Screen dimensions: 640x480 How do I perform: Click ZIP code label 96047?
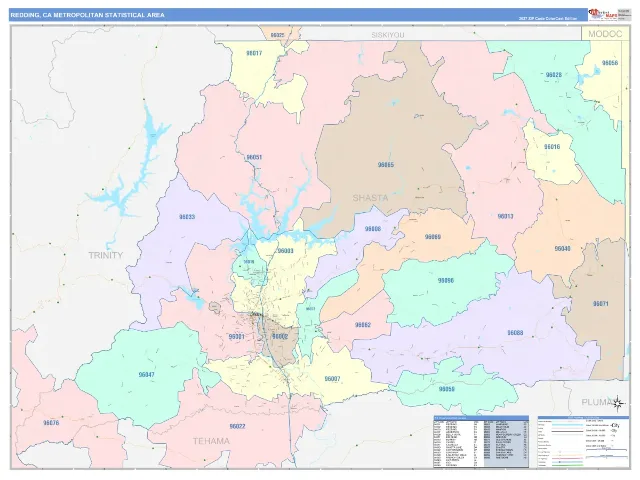(x=147, y=375)
